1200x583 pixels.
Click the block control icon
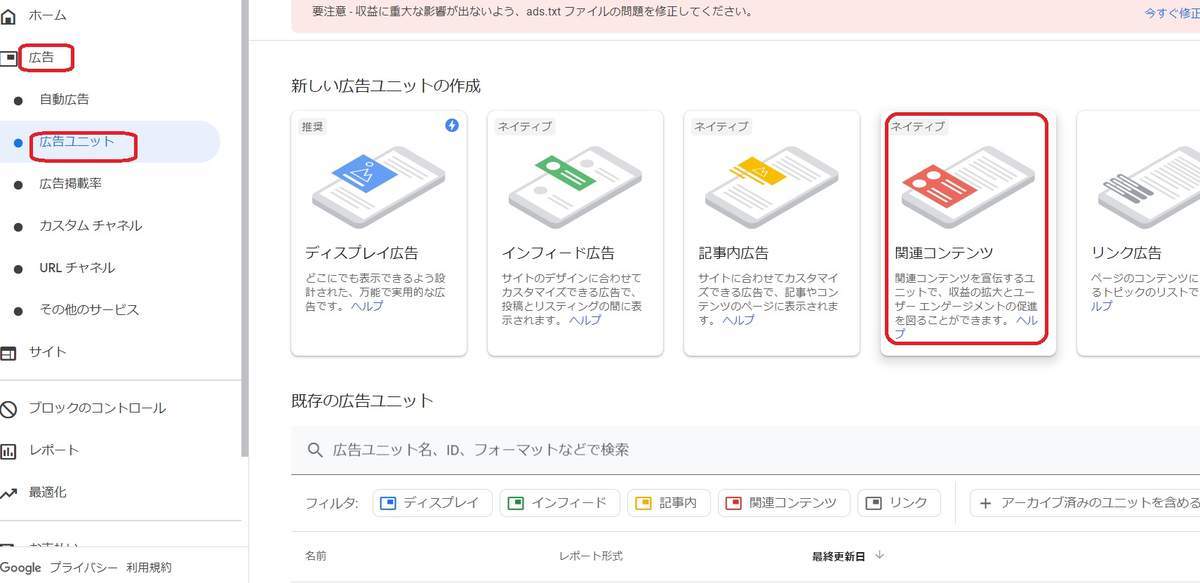[x=8, y=409]
